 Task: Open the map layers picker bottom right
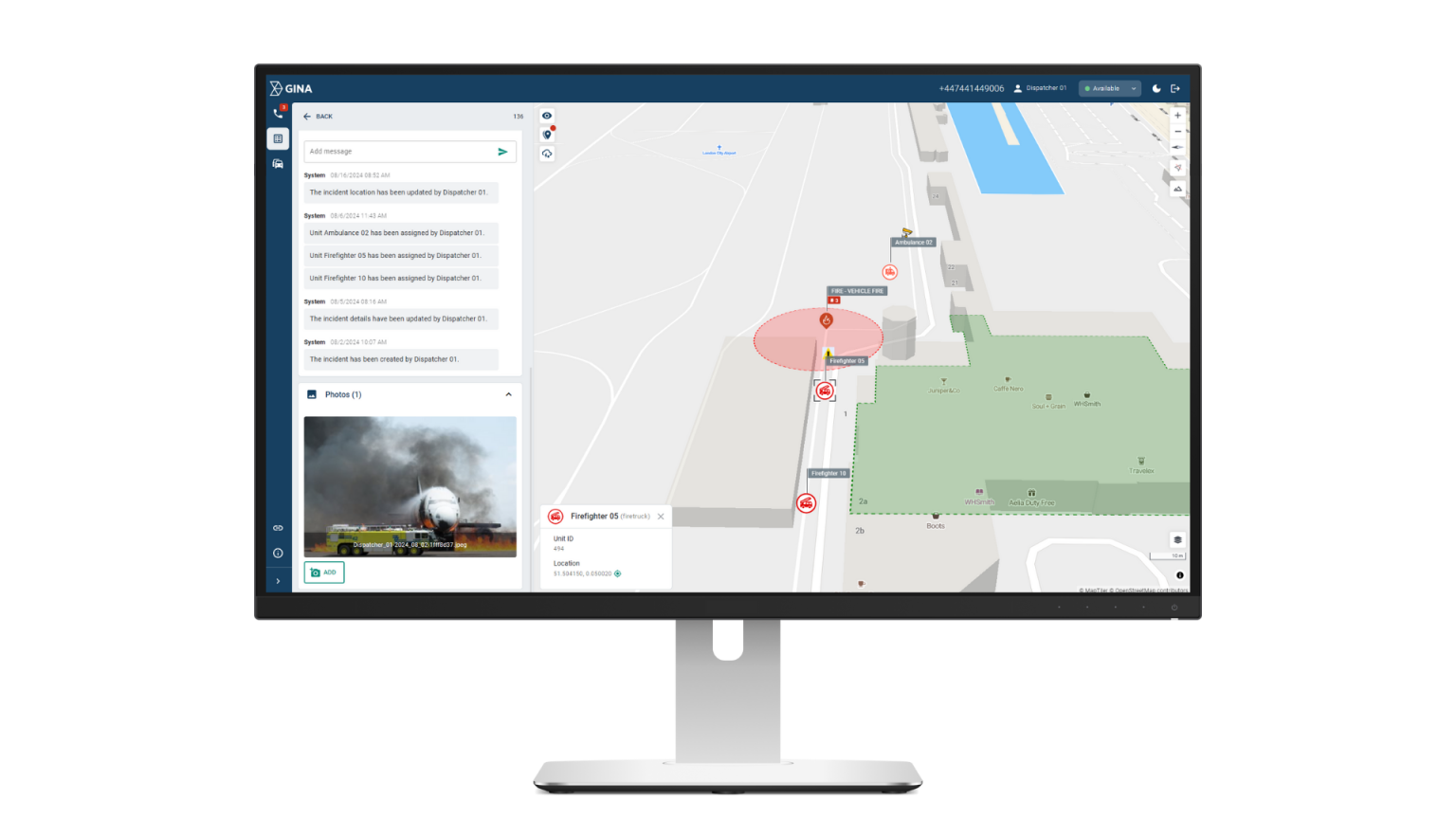tap(1177, 539)
